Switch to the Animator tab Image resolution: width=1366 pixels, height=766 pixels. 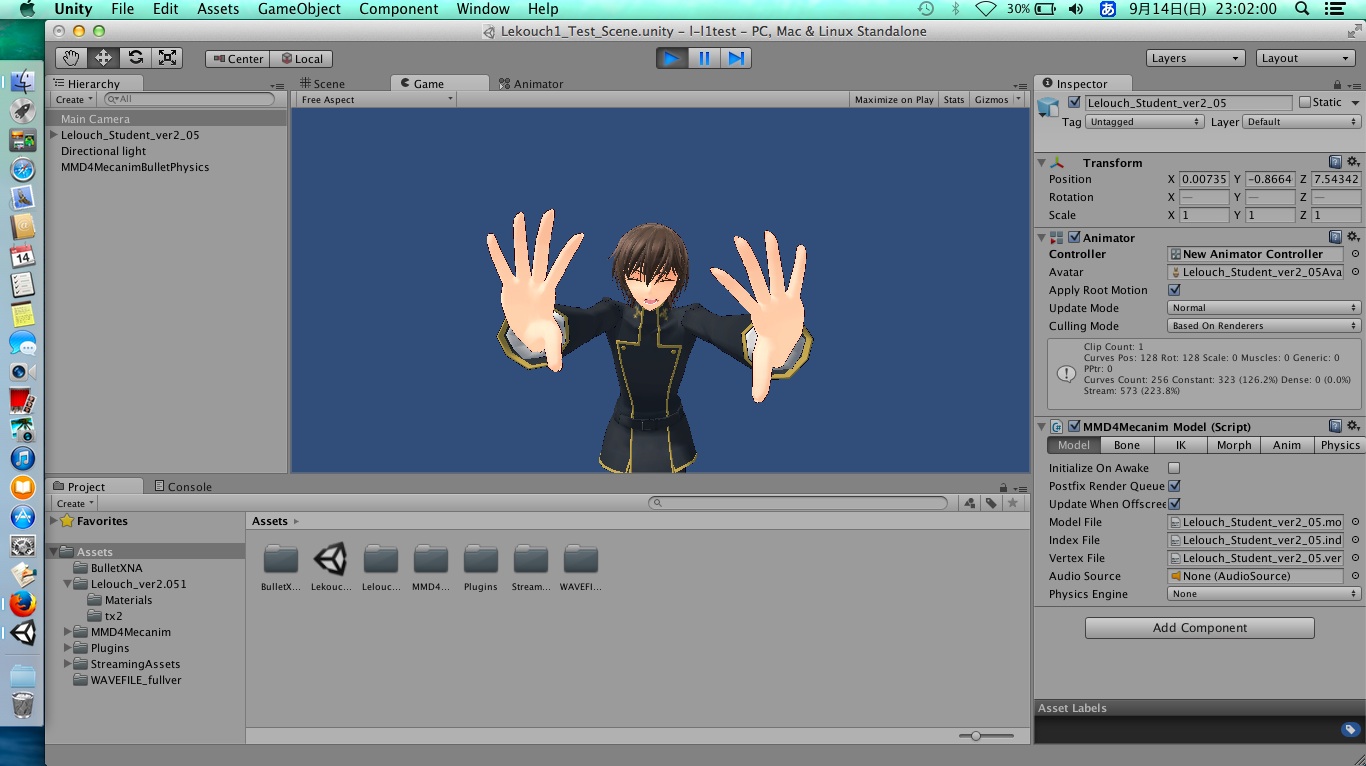tap(530, 84)
